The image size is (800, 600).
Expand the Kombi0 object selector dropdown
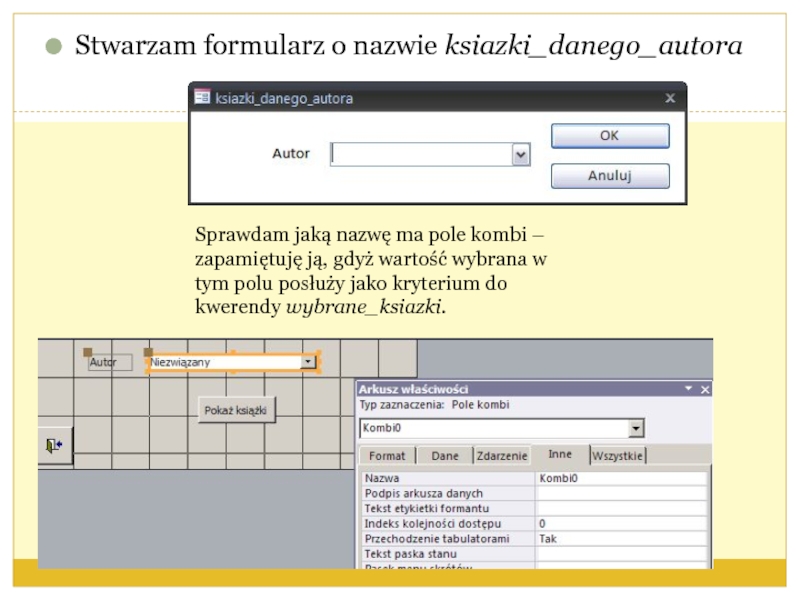[x=636, y=429]
